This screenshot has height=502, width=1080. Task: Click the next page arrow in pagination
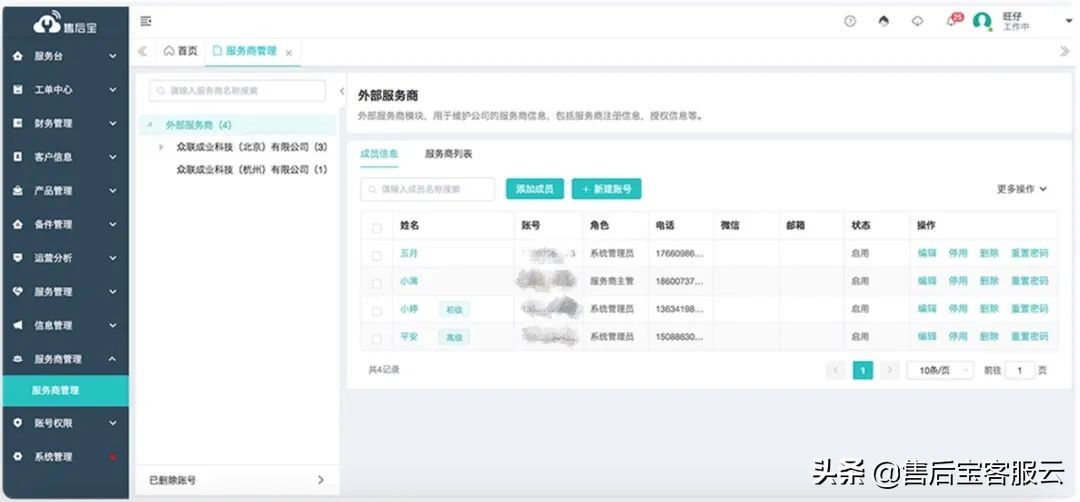coord(890,370)
